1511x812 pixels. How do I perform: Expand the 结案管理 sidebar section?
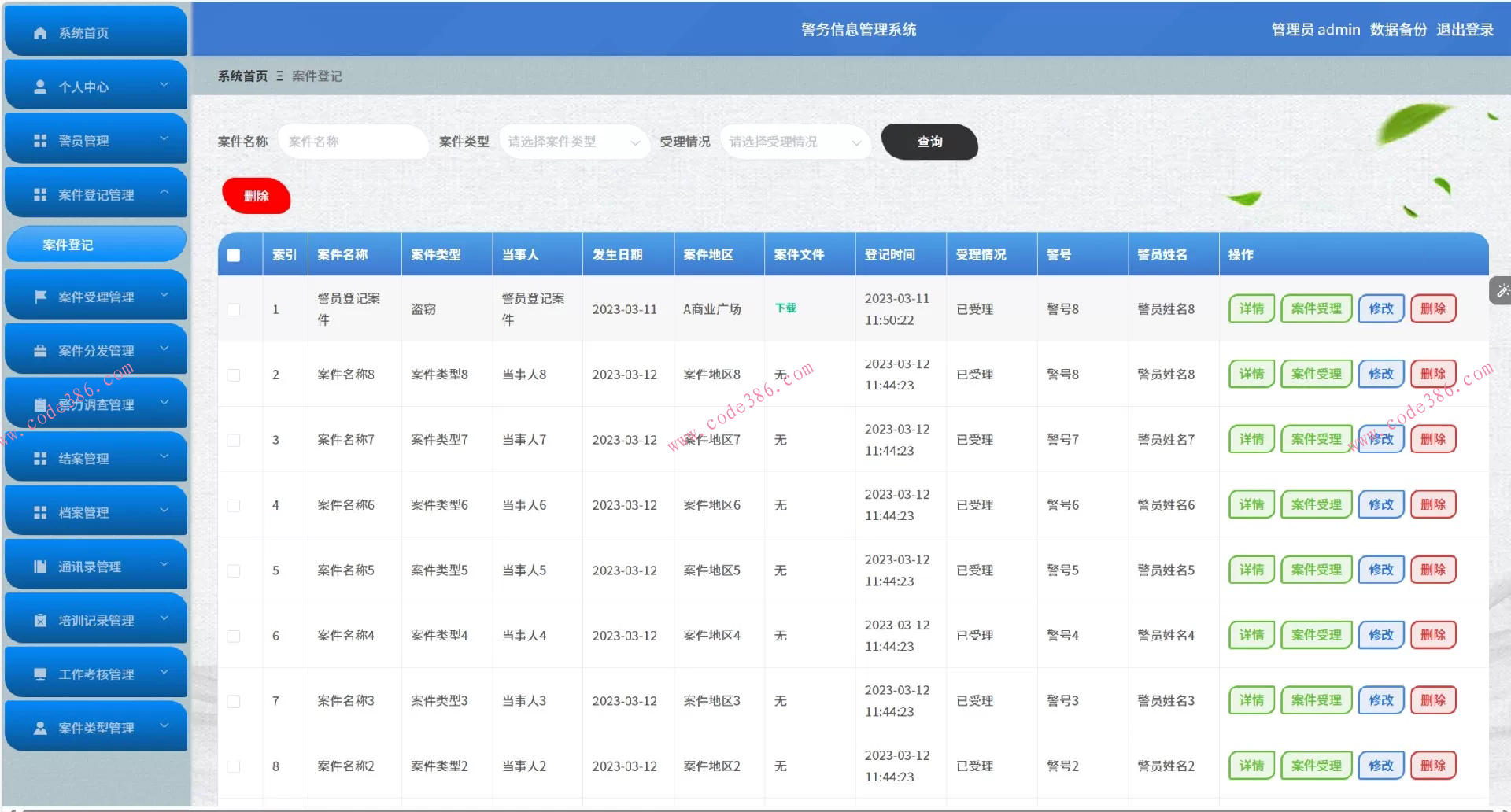click(94, 457)
